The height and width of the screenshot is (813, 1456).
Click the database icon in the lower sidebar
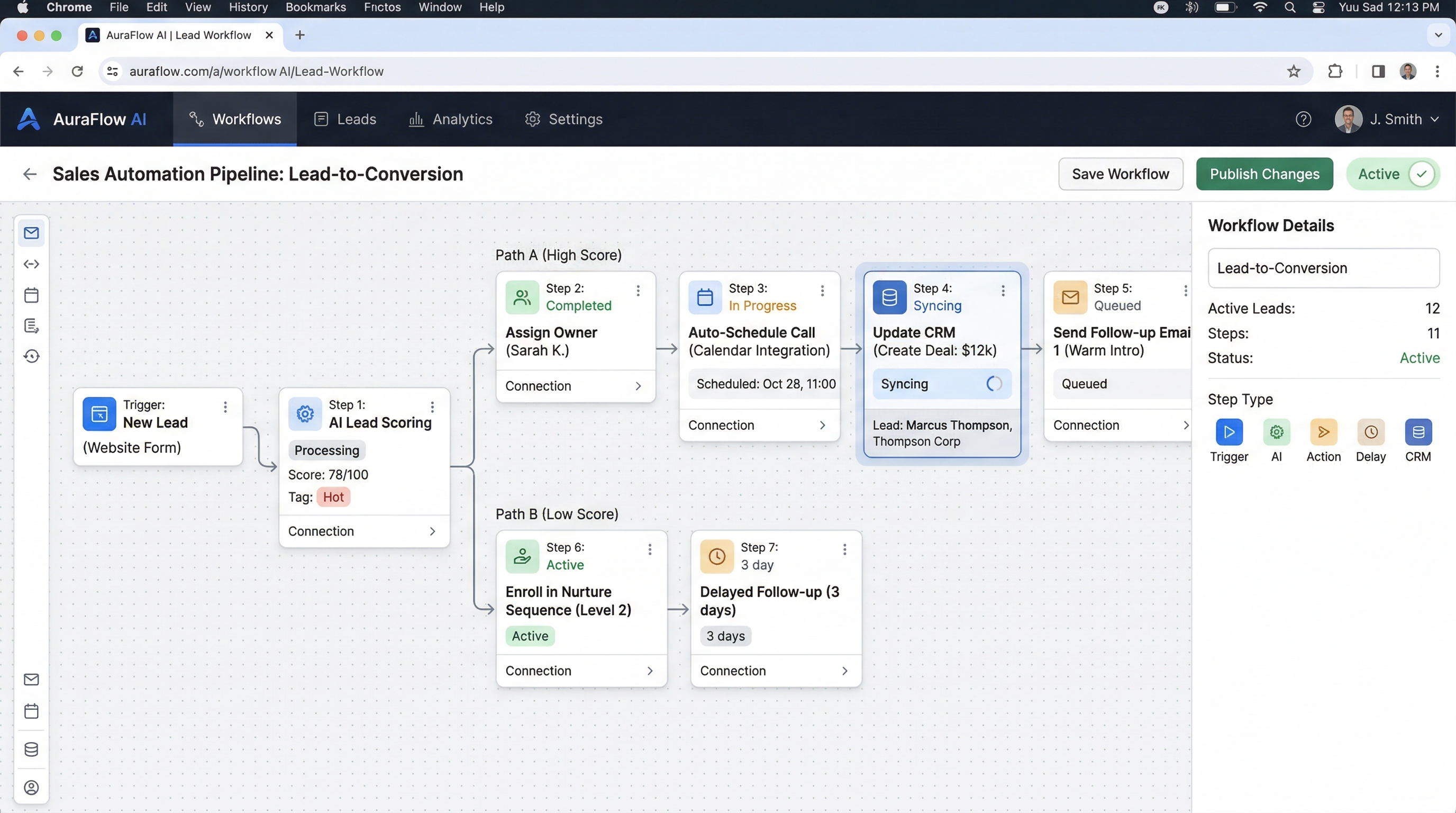[x=31, y=749]
